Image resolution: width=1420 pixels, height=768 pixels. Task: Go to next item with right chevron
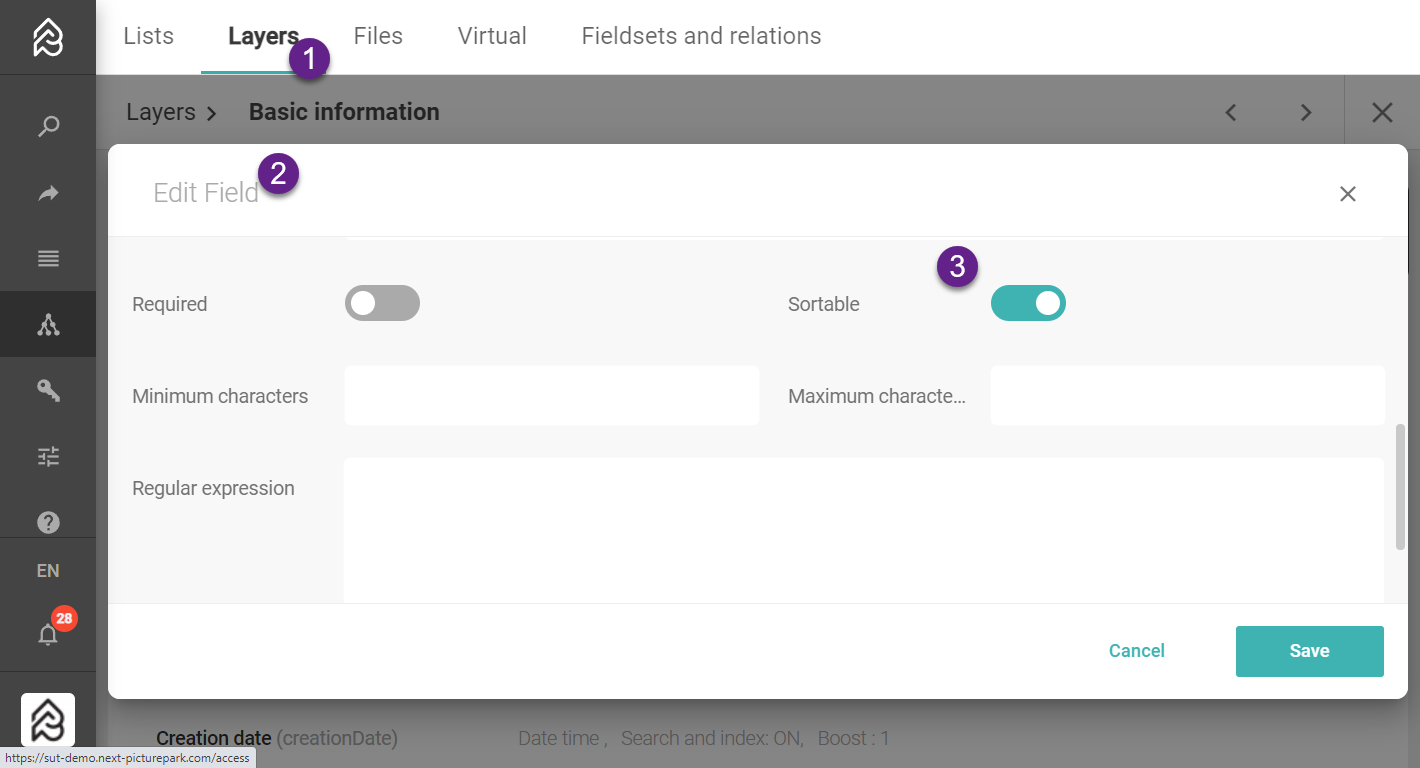(x=1306, y=112)
